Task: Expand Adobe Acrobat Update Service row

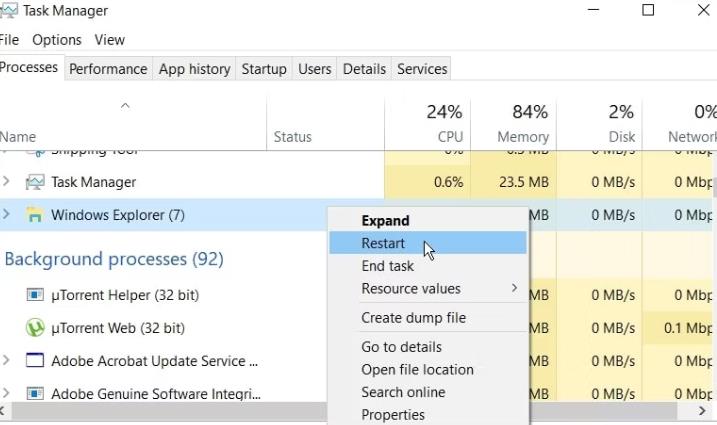Action: (x=6, y=360)
